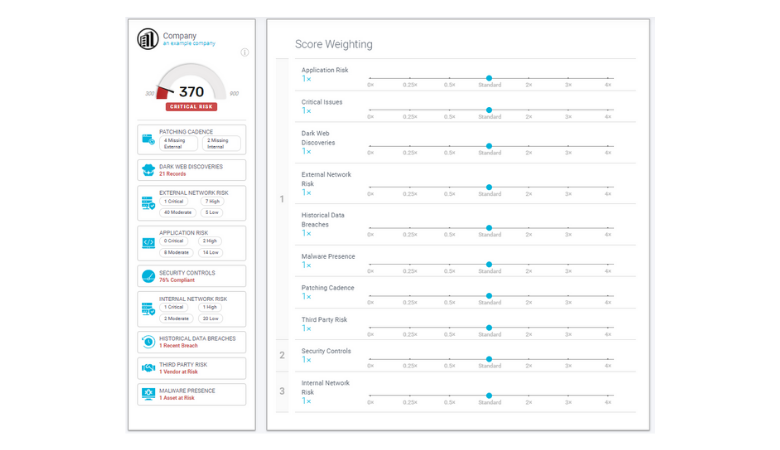Viewport: 780px width, 450px height.
Task: Click the Internal Network Risk server icon
Action: coord(148,309)
